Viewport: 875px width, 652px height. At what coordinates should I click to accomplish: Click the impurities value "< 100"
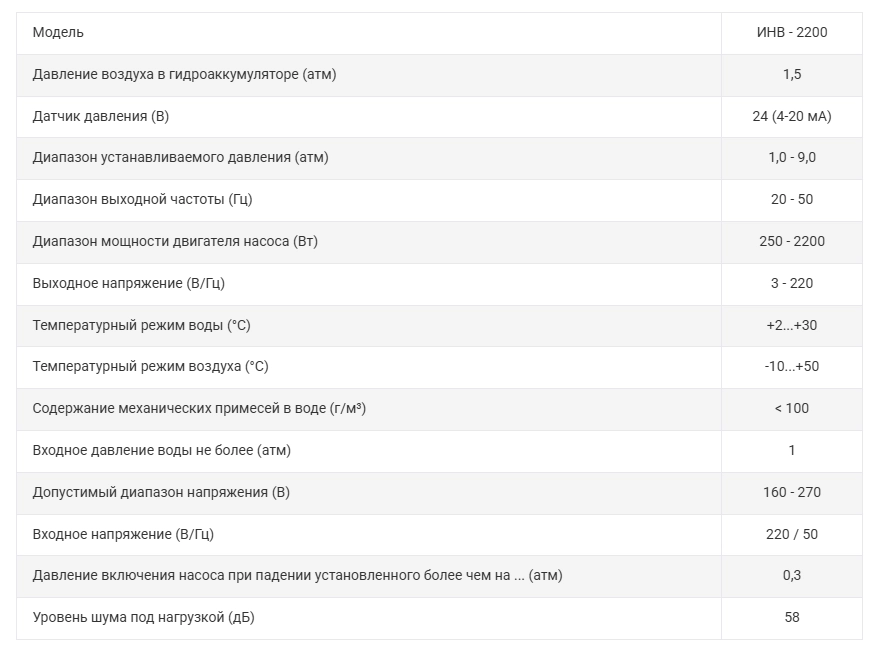[x=791, y=408]
